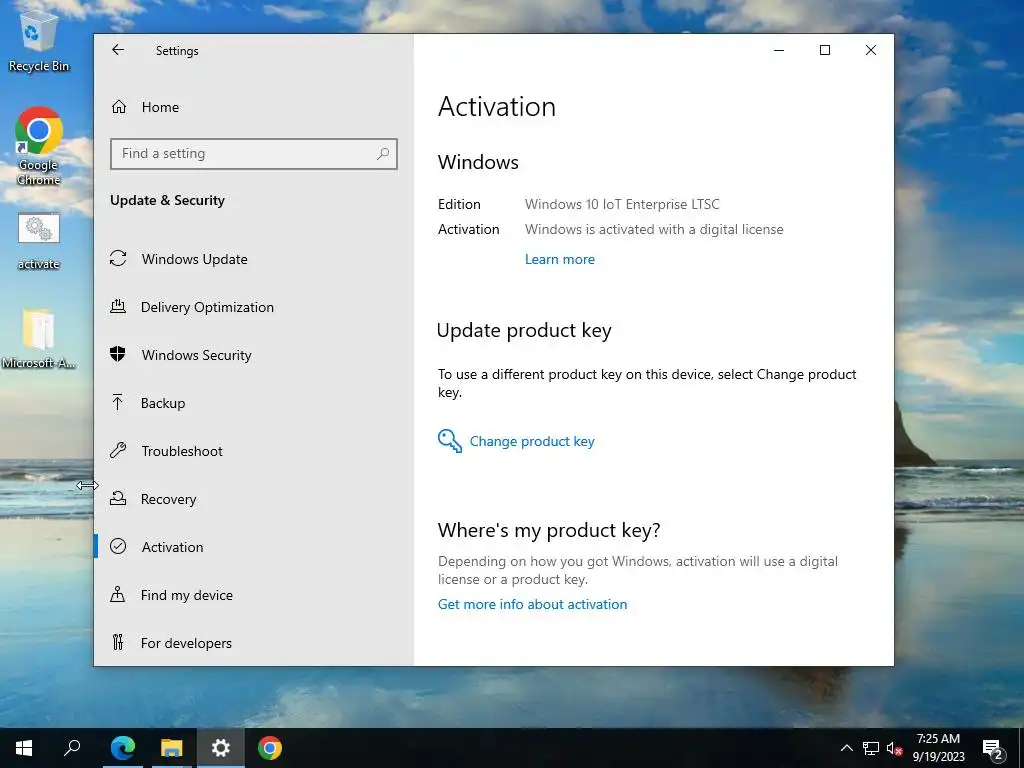Open the Windows Start menu
1024x768 pixels.
(x=24, y=748)
